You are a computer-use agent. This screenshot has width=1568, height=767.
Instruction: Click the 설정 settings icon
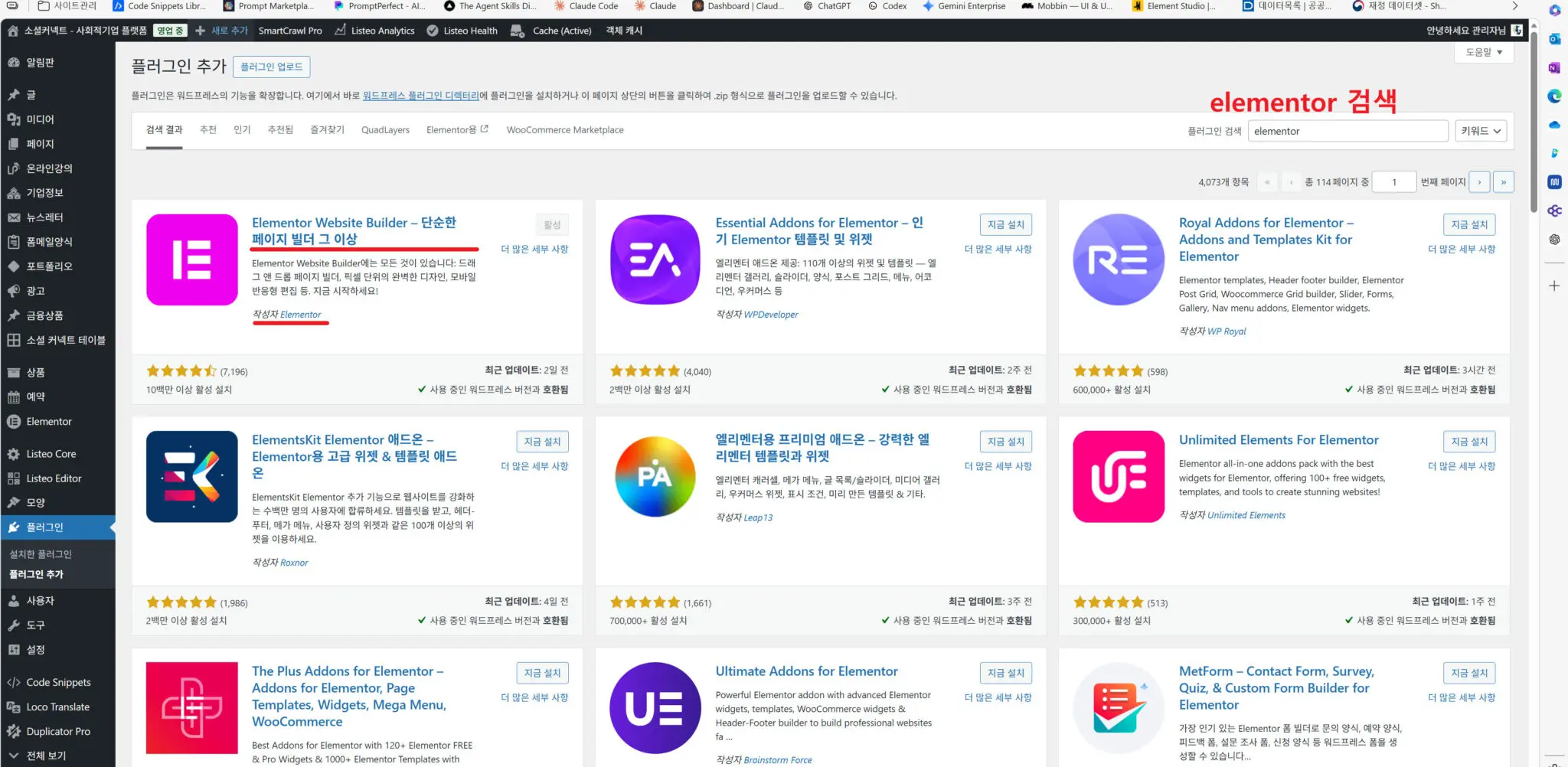tap(14, 650)
